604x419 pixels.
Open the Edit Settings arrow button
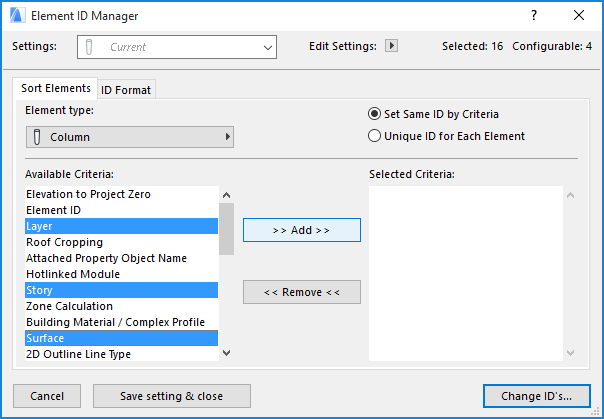tap(392, 46)
